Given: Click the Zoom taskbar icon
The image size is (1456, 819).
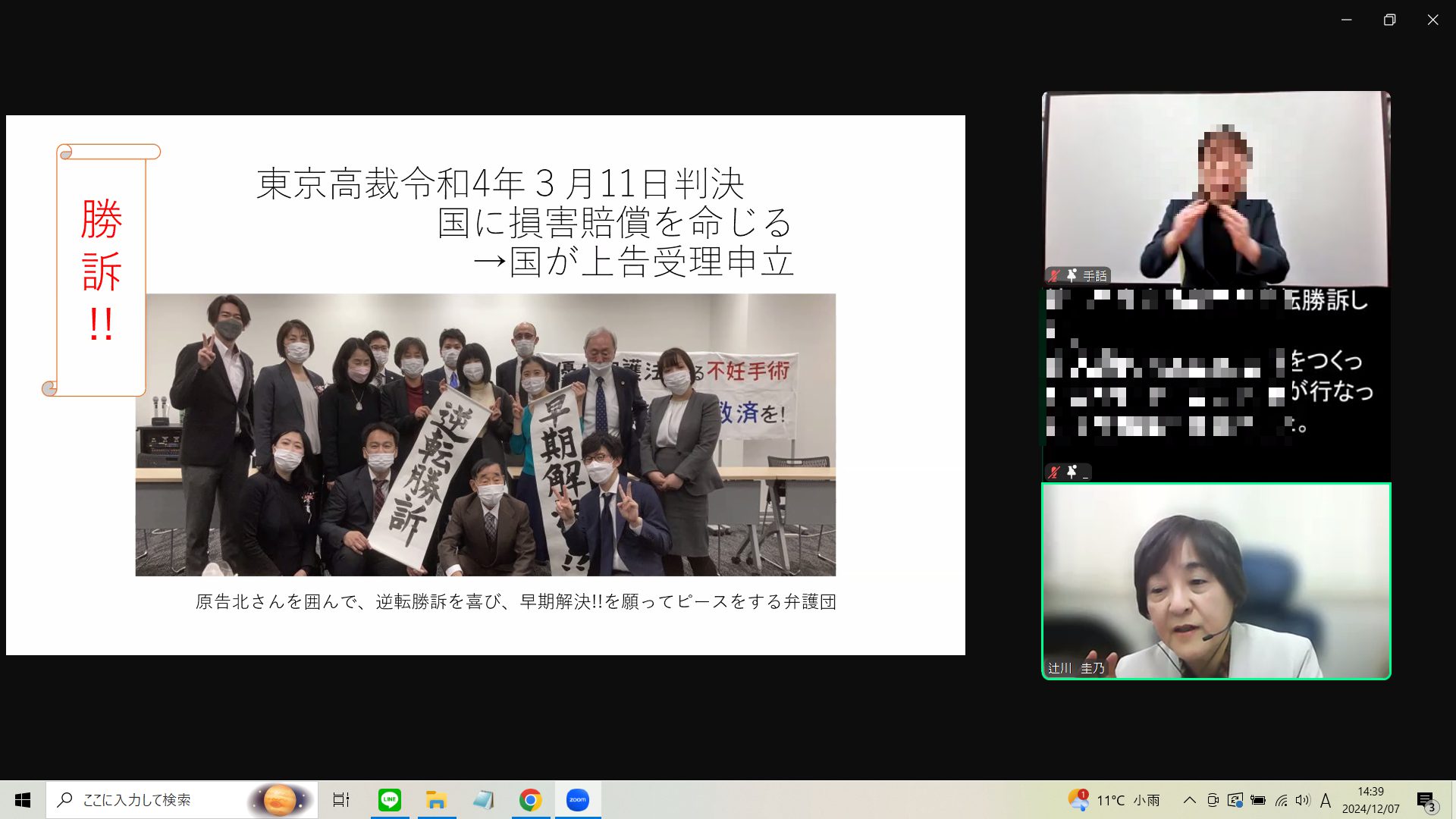Looking at the screenshot, I should 577,800.
